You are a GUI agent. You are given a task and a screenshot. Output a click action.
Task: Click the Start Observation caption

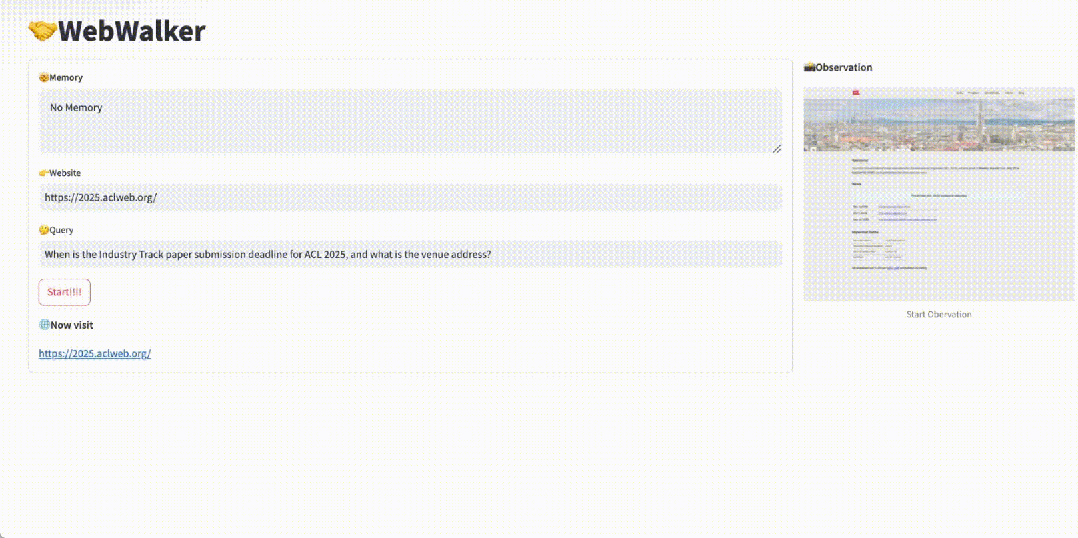938,314
